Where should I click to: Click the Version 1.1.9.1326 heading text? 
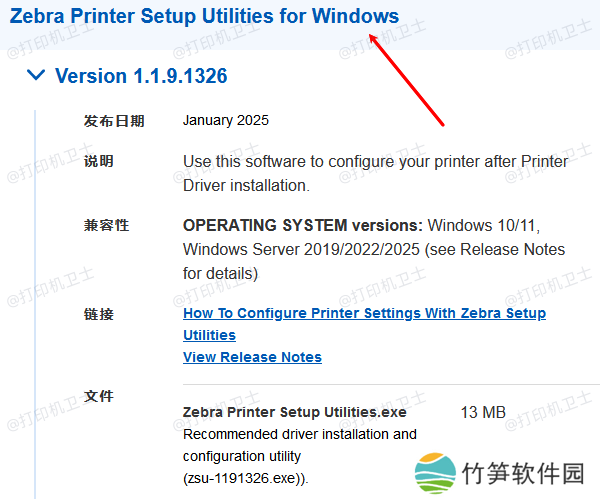(x=141, y=76)
